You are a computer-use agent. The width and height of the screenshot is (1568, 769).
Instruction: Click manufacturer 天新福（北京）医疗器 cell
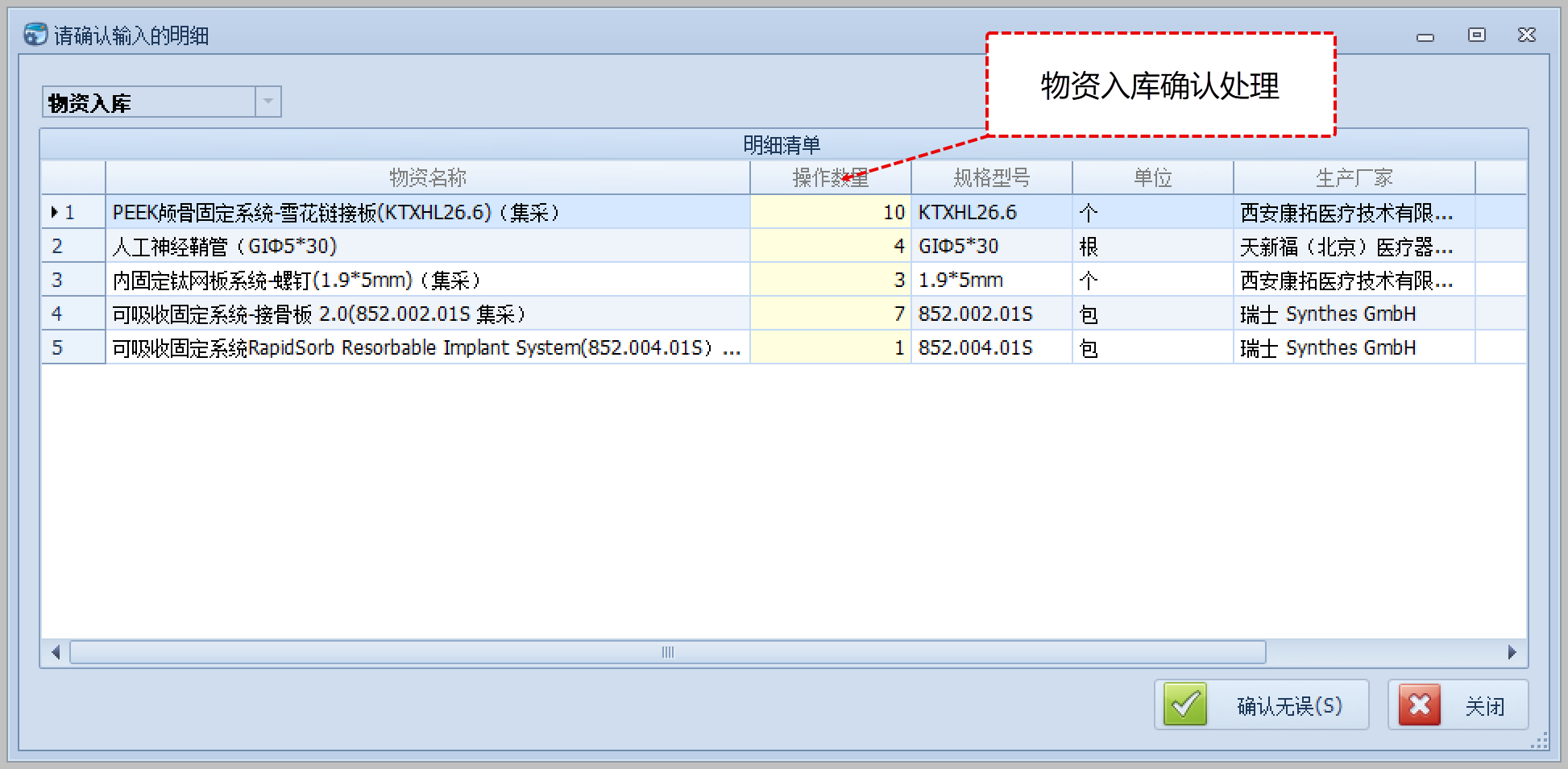coord(1354,246)
